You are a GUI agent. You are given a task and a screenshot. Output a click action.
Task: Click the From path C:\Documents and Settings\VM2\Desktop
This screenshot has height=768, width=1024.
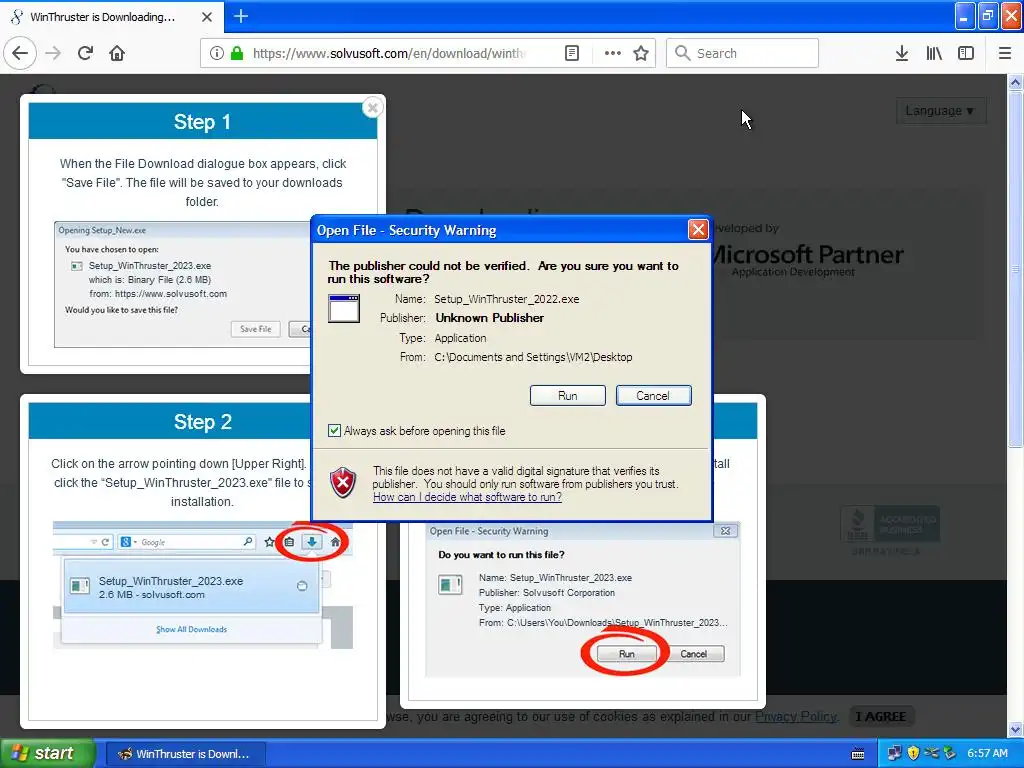[533, 357]
